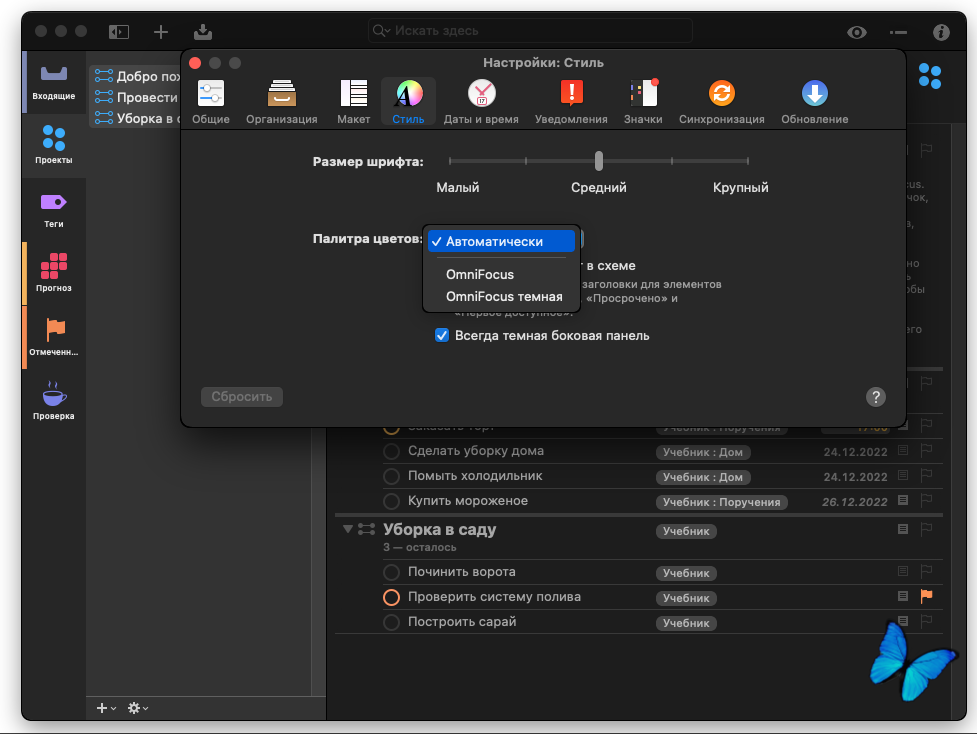The width and height of the screenshot is (977, 734).
Task: Click Учебник tag on Построить сарай
Action: tap(686, 623)
